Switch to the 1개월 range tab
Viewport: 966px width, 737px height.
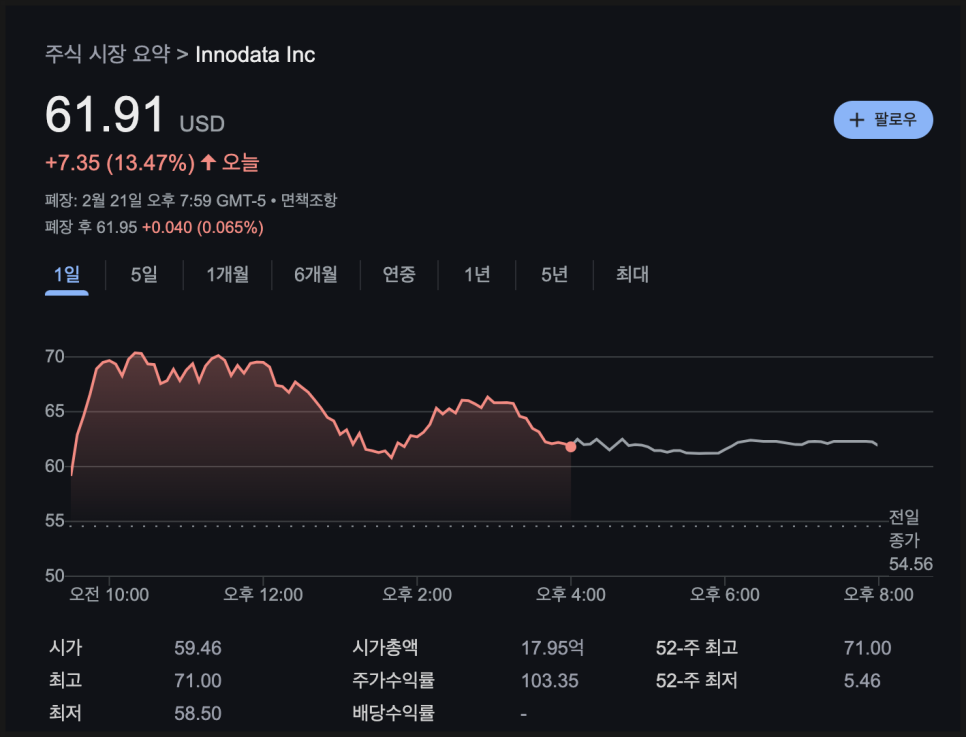coord(227,274)
